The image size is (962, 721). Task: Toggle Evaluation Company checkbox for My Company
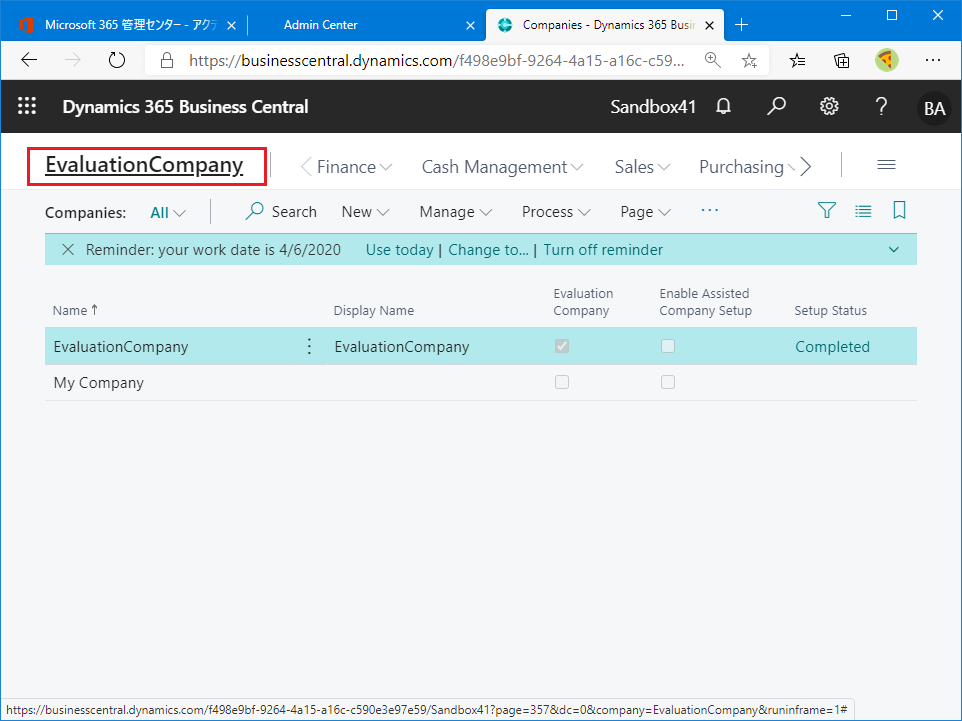tap(562, 382)
